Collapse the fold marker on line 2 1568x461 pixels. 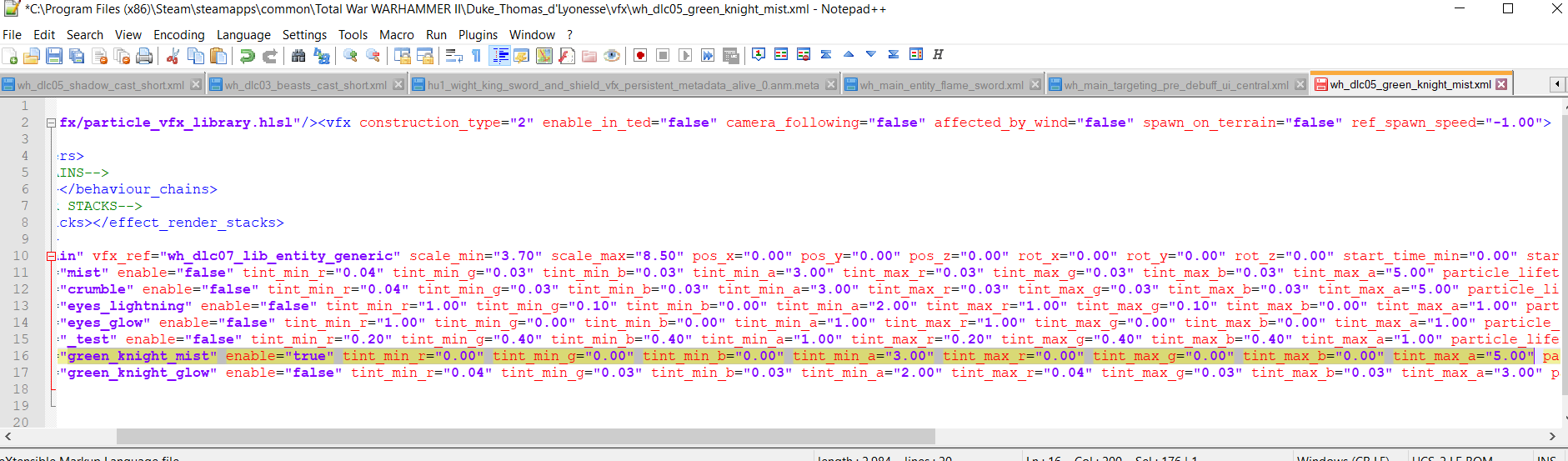[51, 123]
